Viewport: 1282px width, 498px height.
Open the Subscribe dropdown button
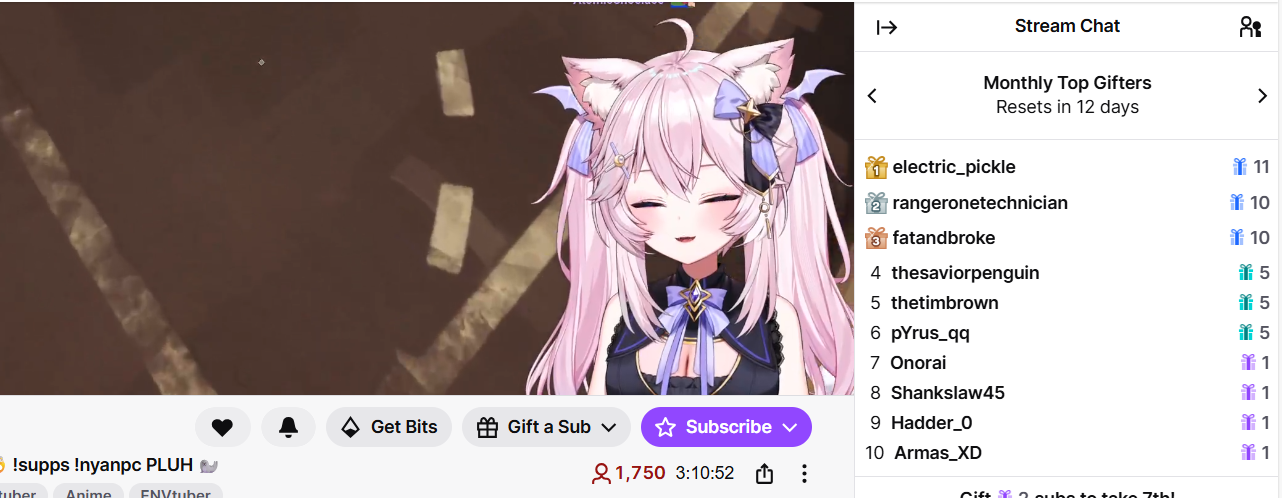coord(726,427)
